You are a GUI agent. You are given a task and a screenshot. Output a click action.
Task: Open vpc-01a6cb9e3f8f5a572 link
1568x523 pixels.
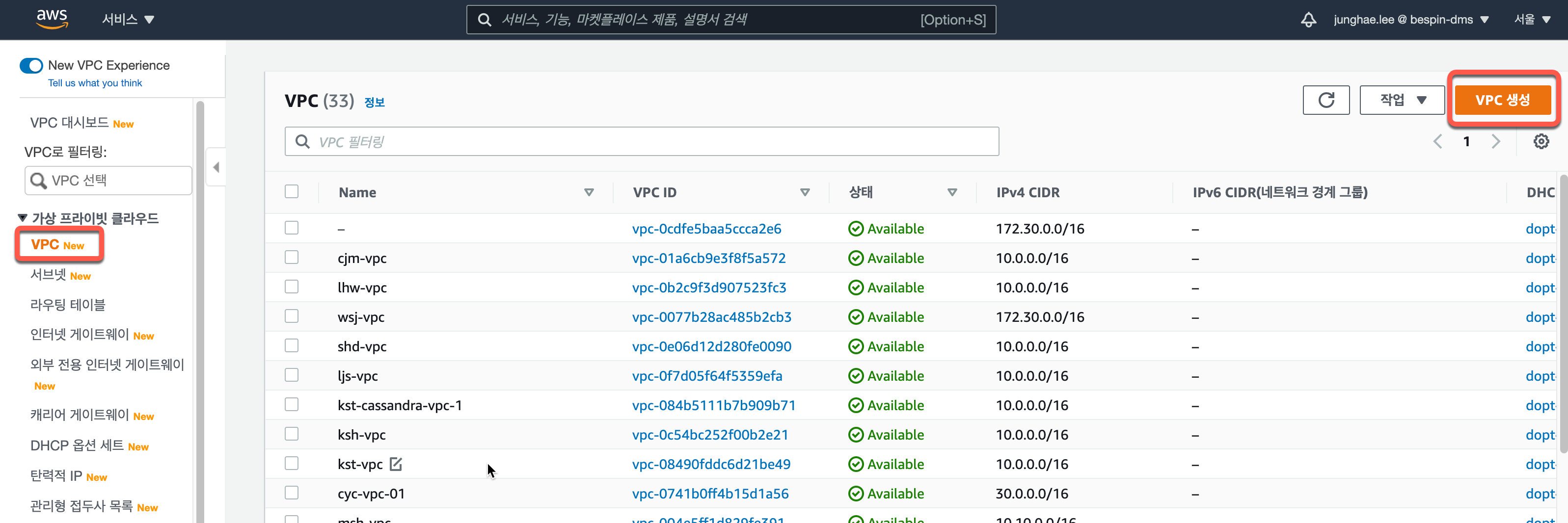point(708,259)
